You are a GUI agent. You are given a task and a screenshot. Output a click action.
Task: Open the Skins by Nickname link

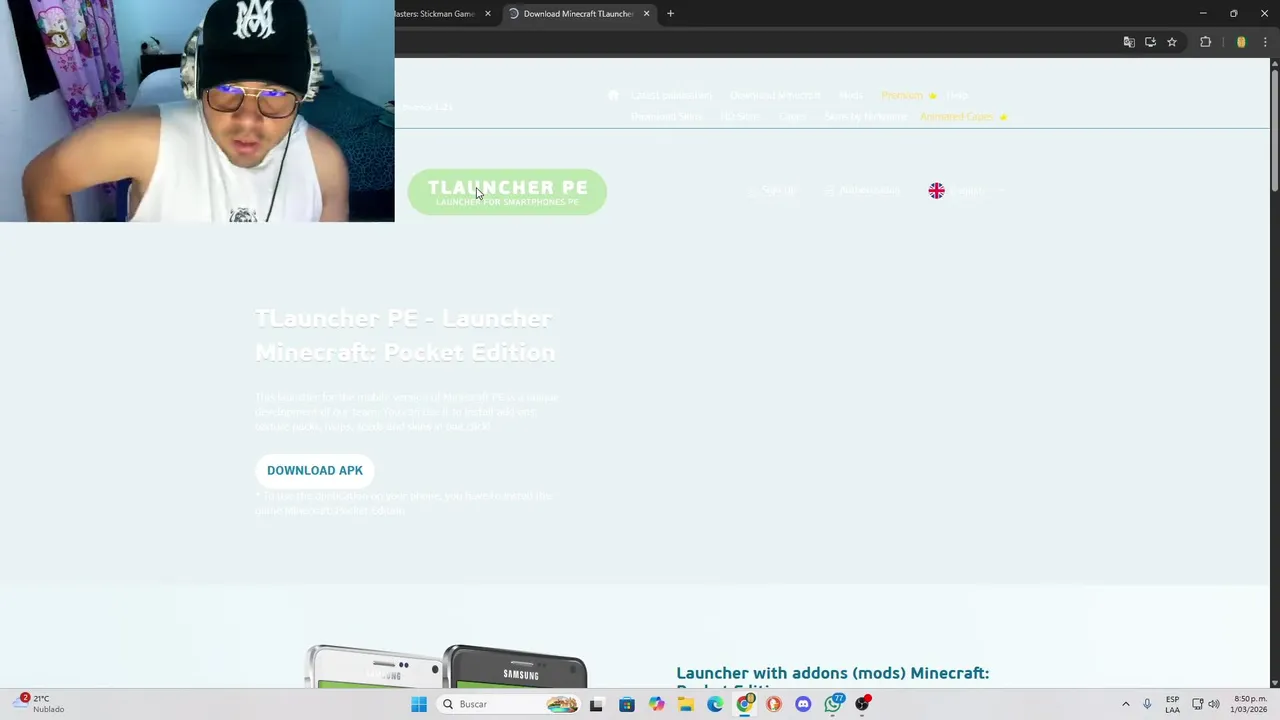coord(865,116)
